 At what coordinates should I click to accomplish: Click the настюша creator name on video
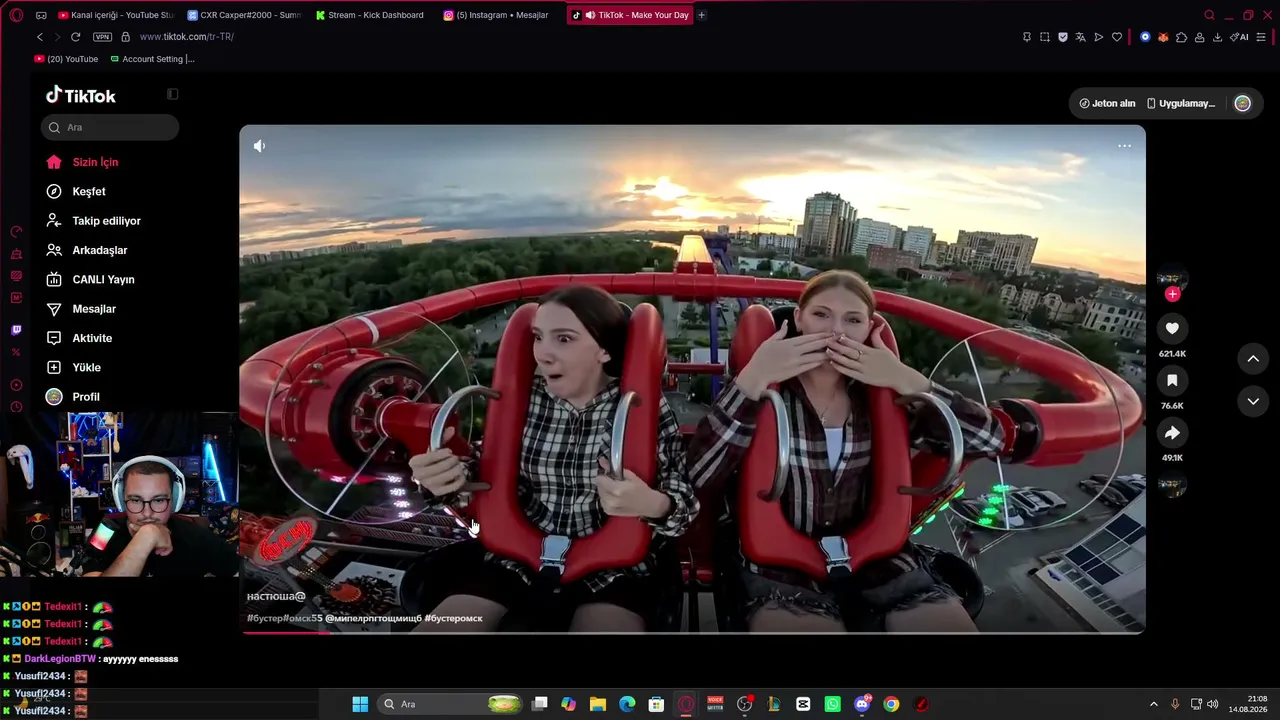(x=276, y=596)
